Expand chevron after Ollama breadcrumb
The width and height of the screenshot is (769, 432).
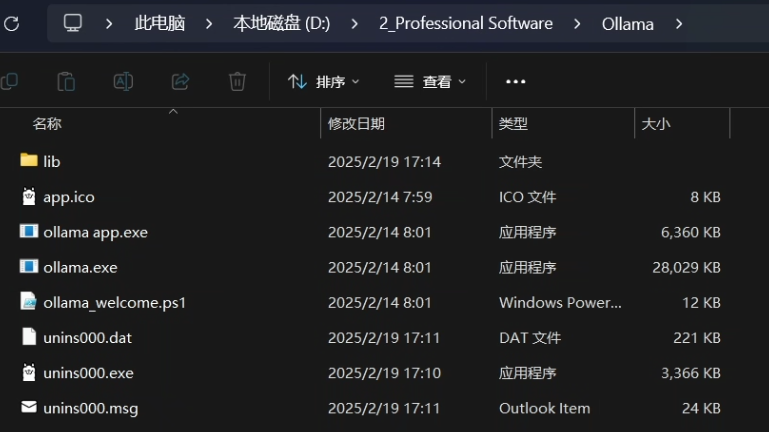pos(679,24)
